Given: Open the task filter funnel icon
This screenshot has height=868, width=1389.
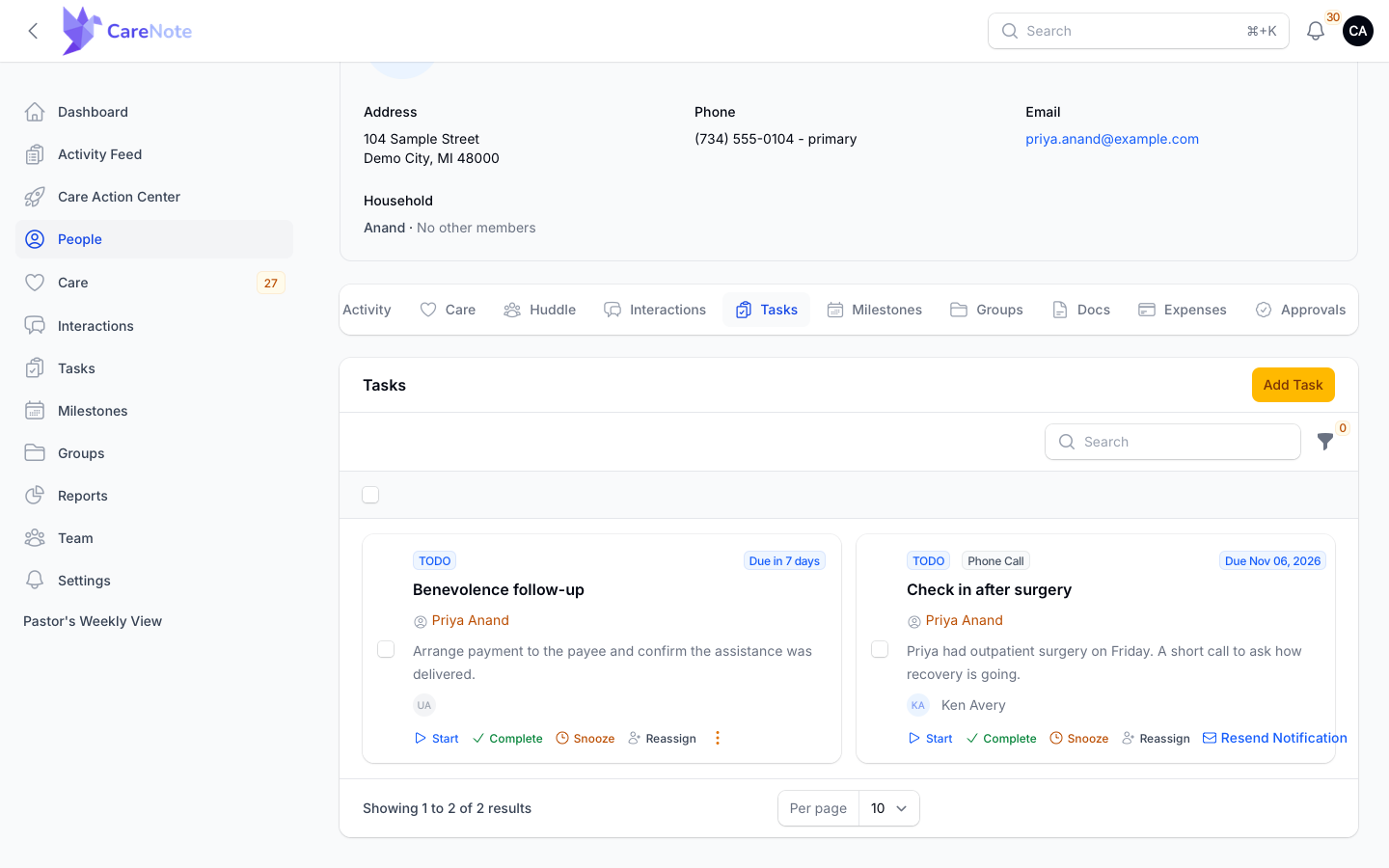Looking at the screenshot, I should coord(1325,442).
